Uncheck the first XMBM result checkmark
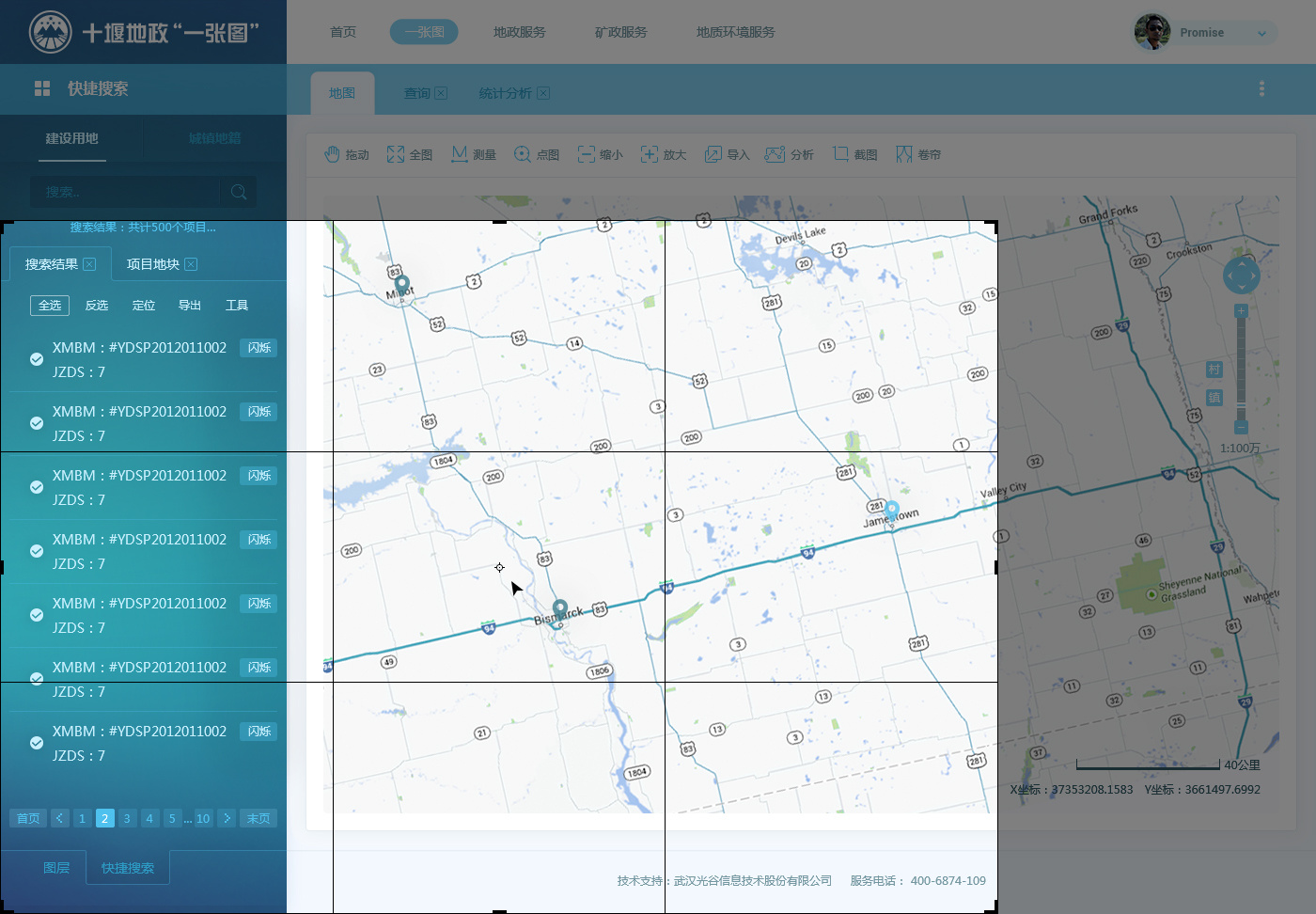The image size is (1316, 914). click(x=37, y=359)
